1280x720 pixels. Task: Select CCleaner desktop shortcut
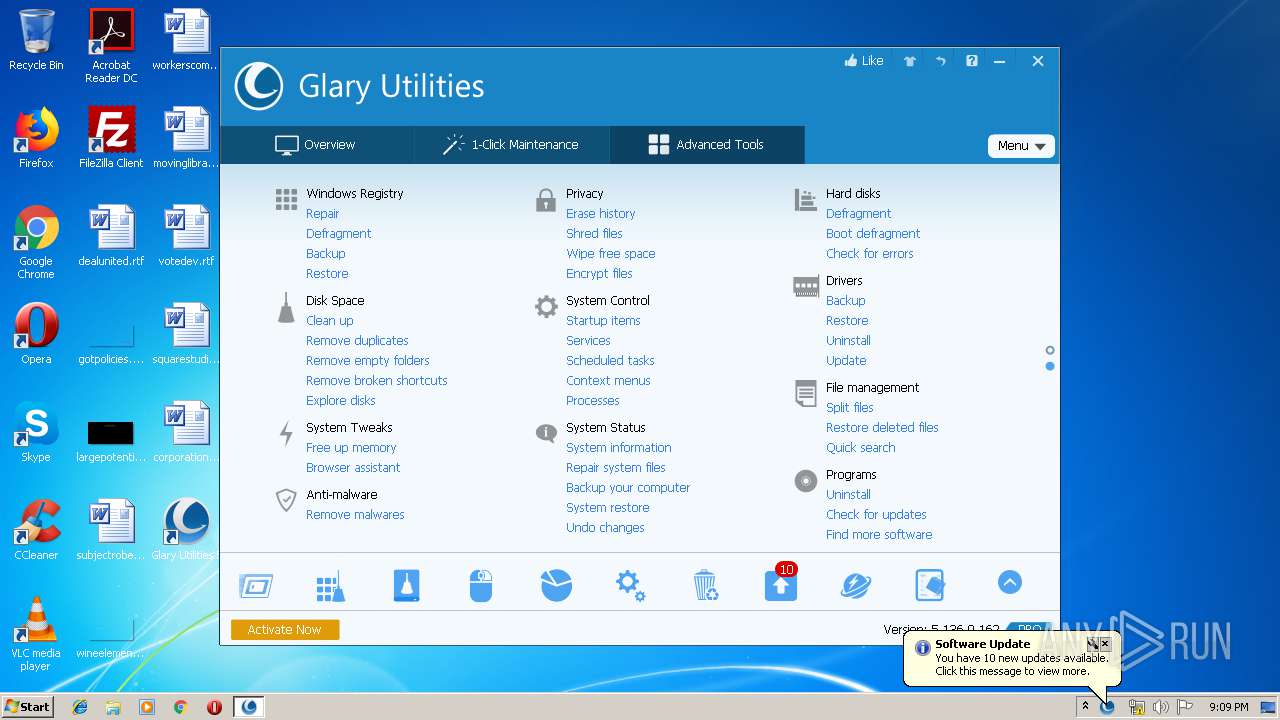click(36, 530)
